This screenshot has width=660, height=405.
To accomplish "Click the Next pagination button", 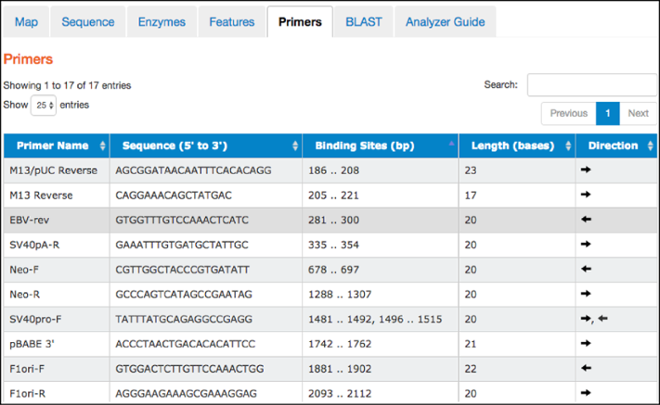I will click(638, 113).
